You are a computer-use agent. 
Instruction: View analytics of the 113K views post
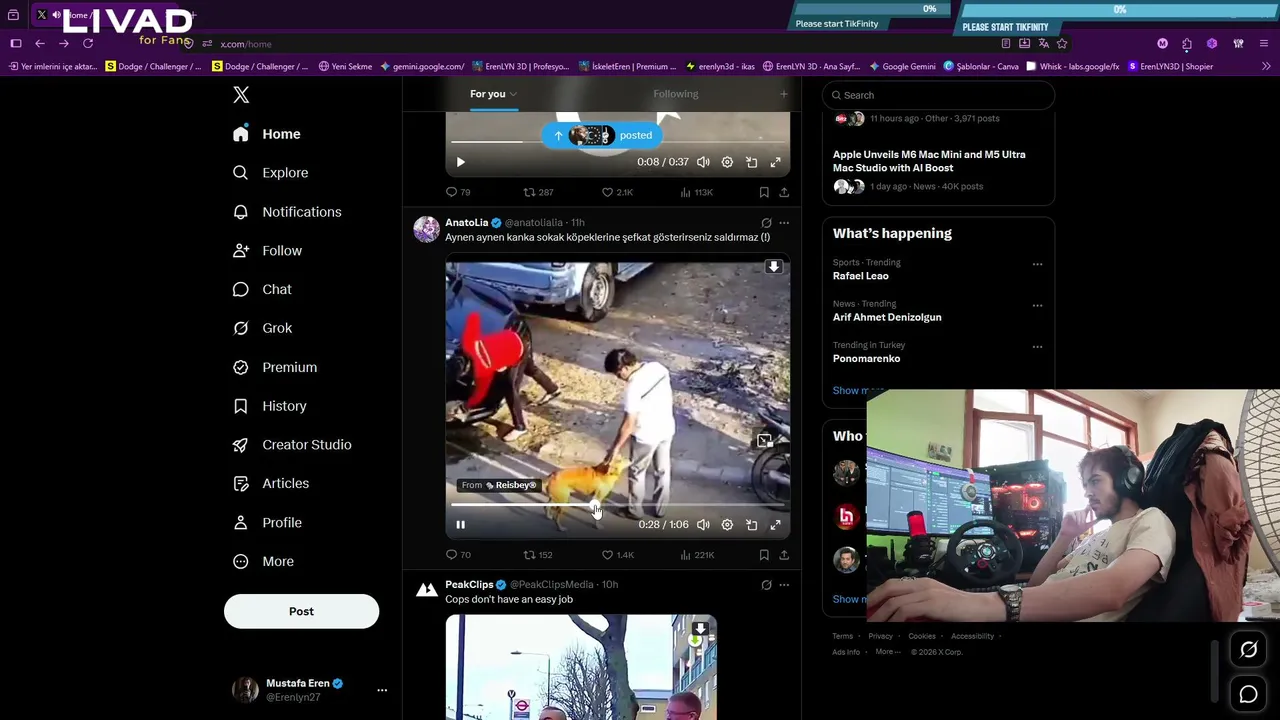[x=696, y=192]
